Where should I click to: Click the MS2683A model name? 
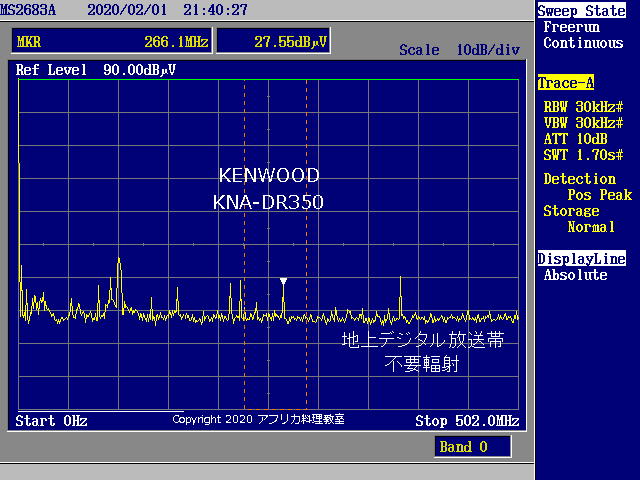(x=28, y=10)
